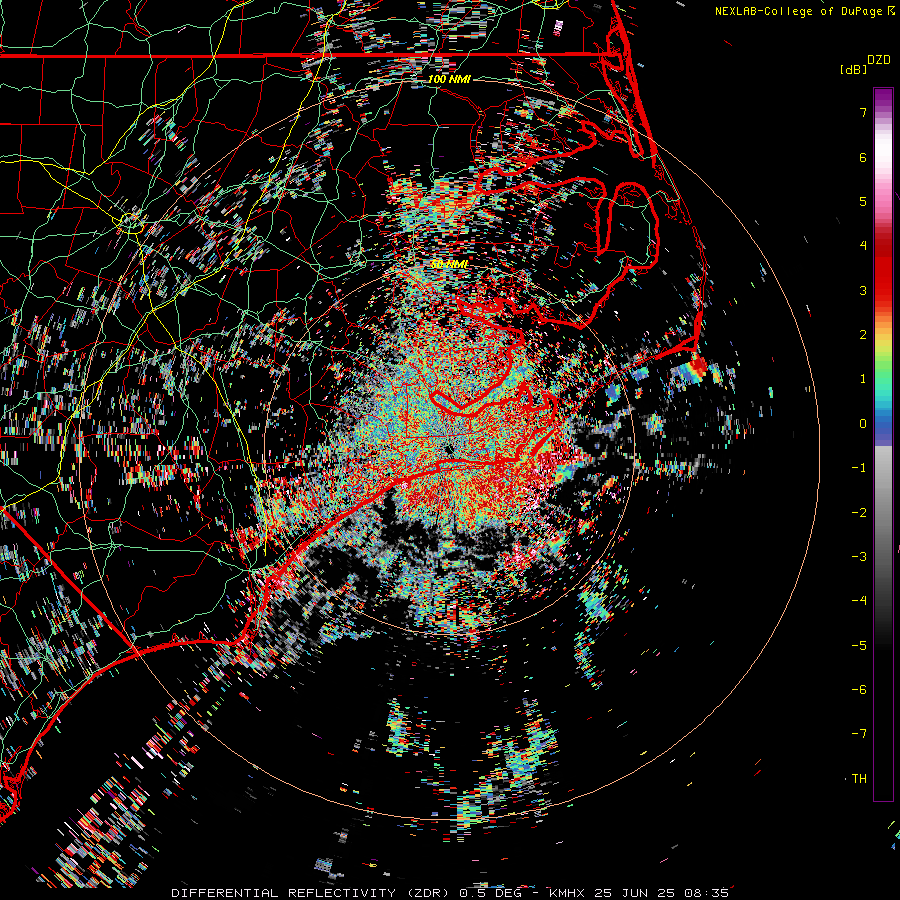The width and height of the screenshot is (900, 900).
Task: Click the -3 value on the color scale
Action: pyautogui.click(x=859, y=556)
